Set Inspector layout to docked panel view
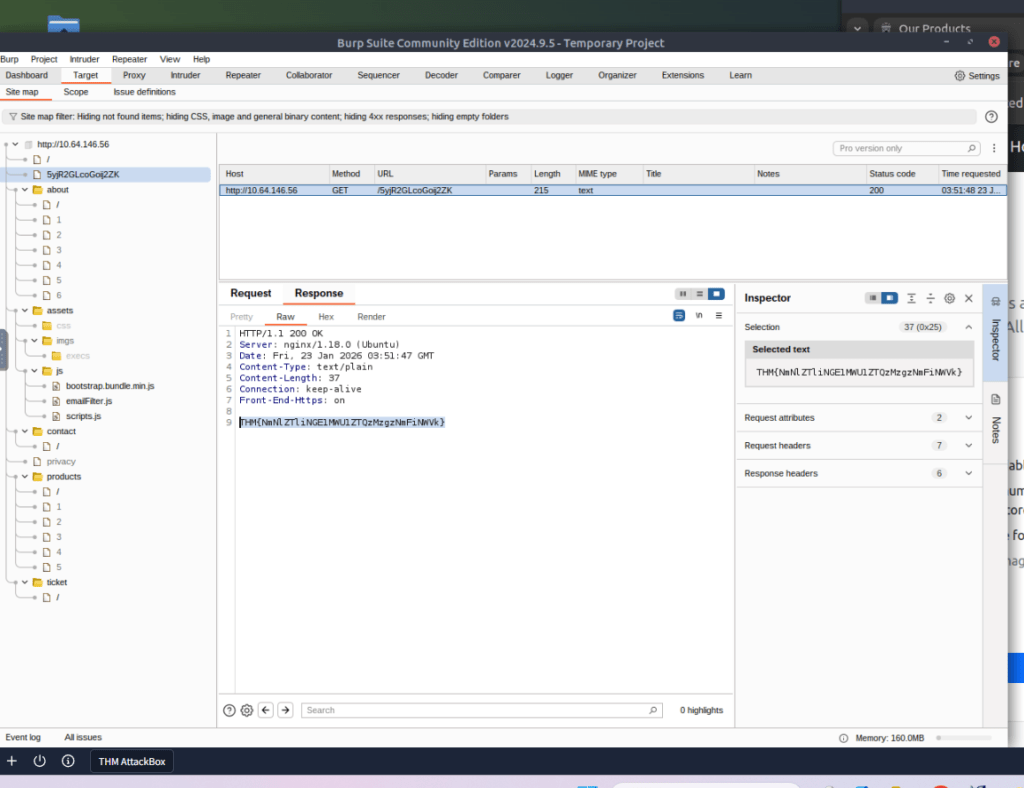 tap(889, 298)
